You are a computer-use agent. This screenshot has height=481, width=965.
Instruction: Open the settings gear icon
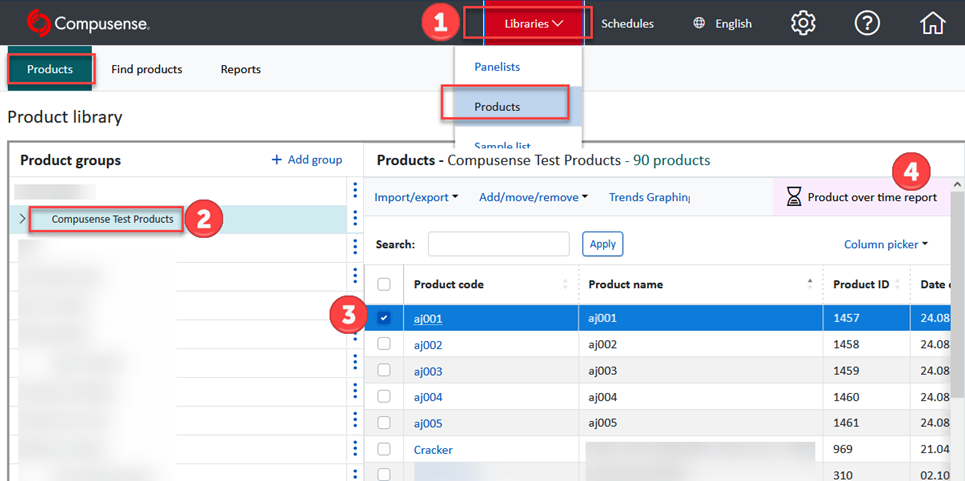click(803, 23)
